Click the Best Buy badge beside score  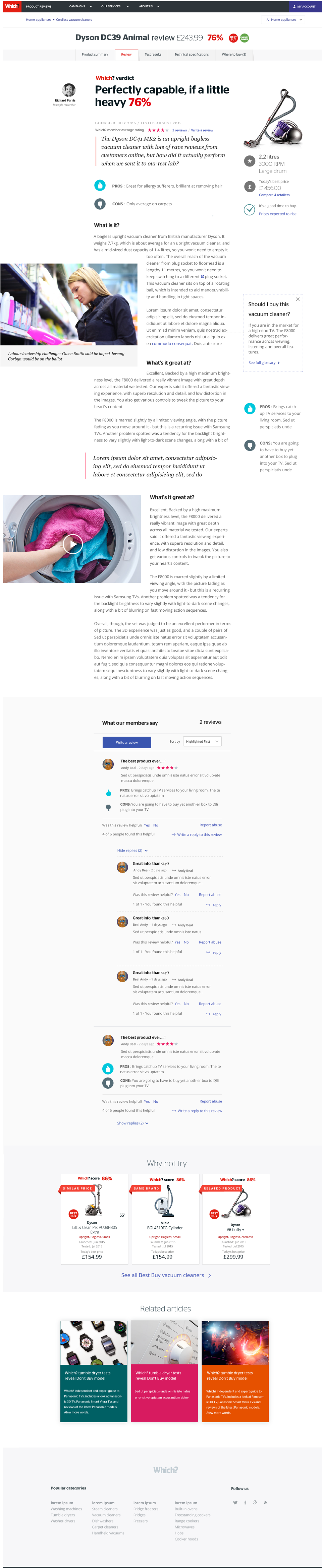click(x=233, y=38)
